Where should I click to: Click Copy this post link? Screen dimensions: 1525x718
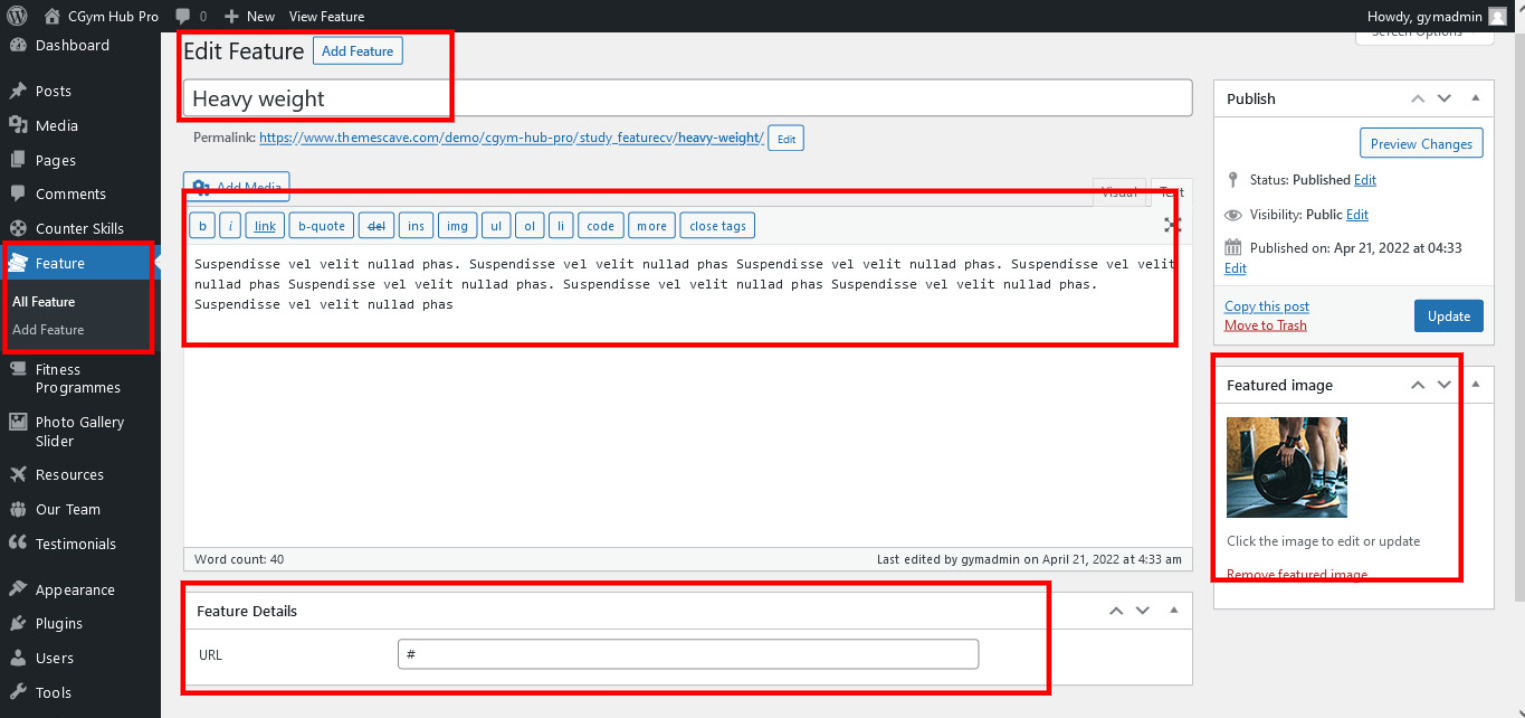point(1266,306)
